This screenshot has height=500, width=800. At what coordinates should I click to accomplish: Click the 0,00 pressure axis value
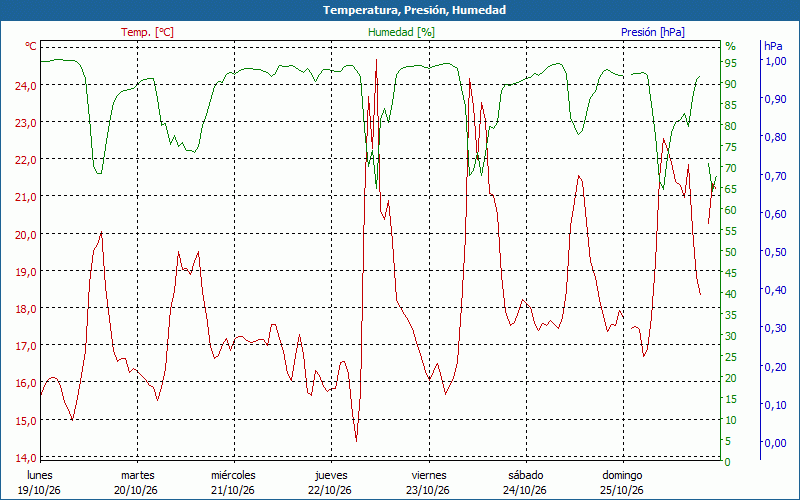(x=776, y=443)
